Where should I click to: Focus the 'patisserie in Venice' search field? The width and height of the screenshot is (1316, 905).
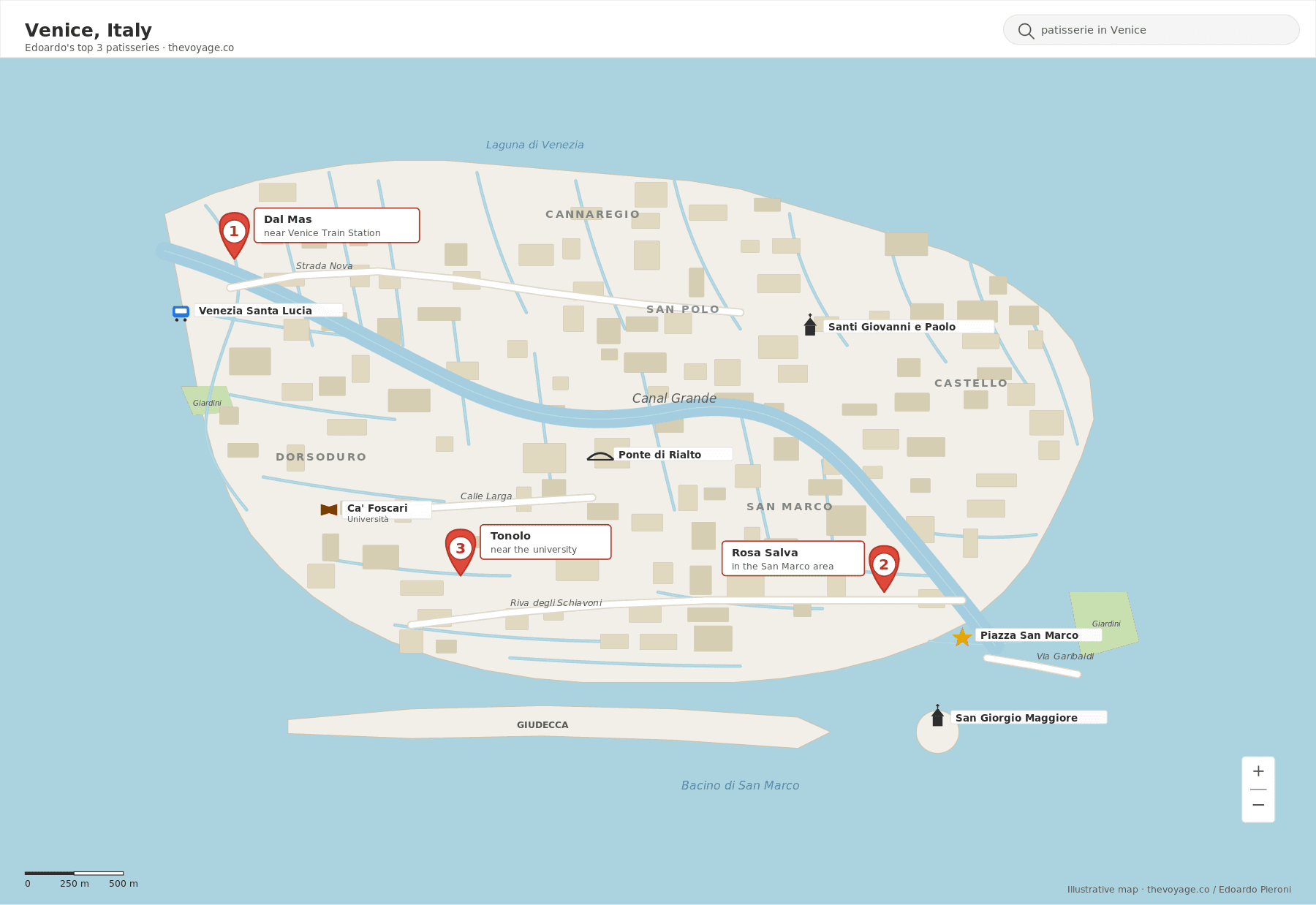click(1151, 30)
